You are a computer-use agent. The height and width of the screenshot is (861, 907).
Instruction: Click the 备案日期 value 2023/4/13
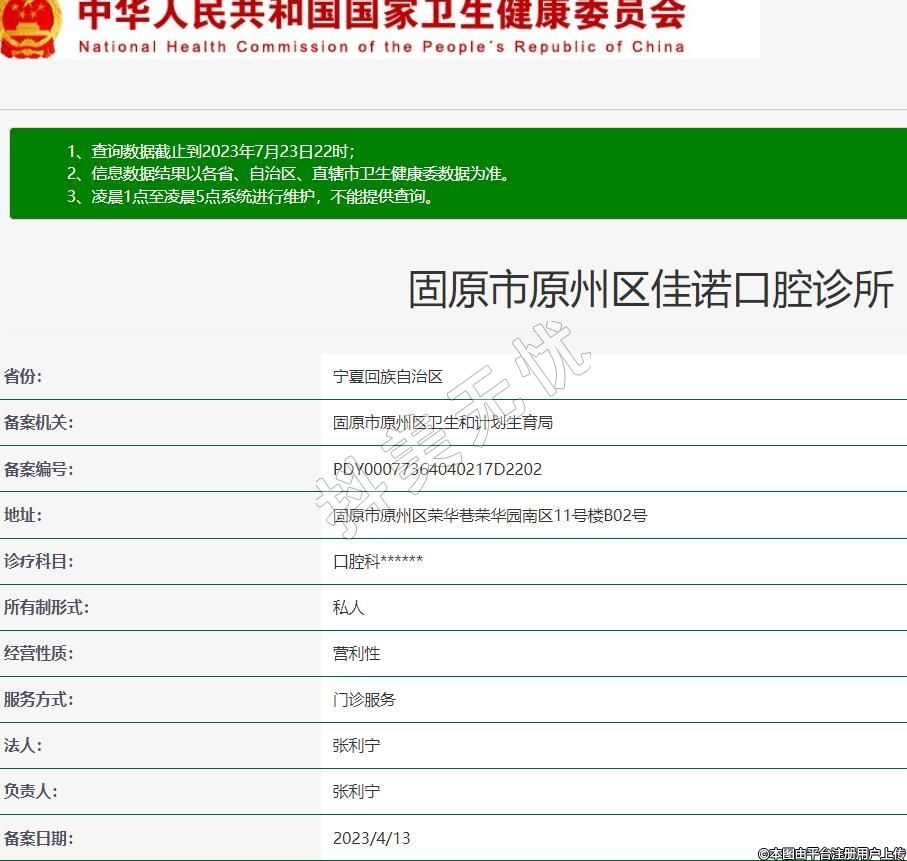(371, 838)
